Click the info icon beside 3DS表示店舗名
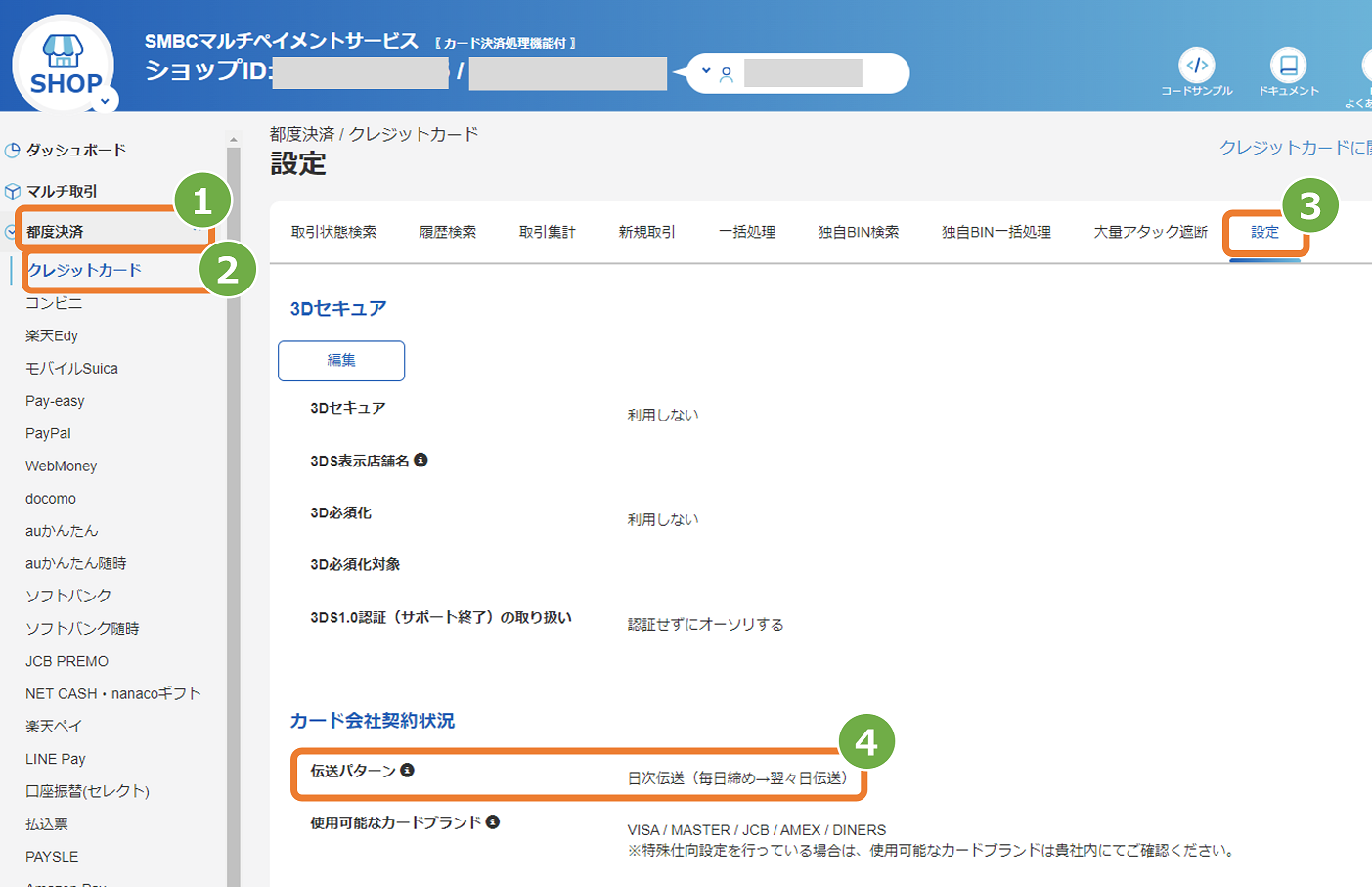The width and height of the screenshot is (1372, 887). pos(420,460)
